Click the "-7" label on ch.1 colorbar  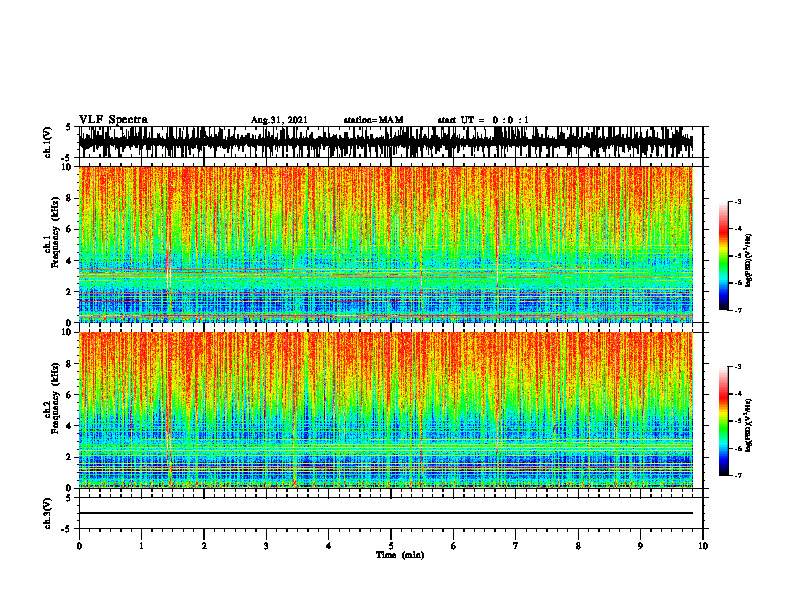(x=738, y=311)
